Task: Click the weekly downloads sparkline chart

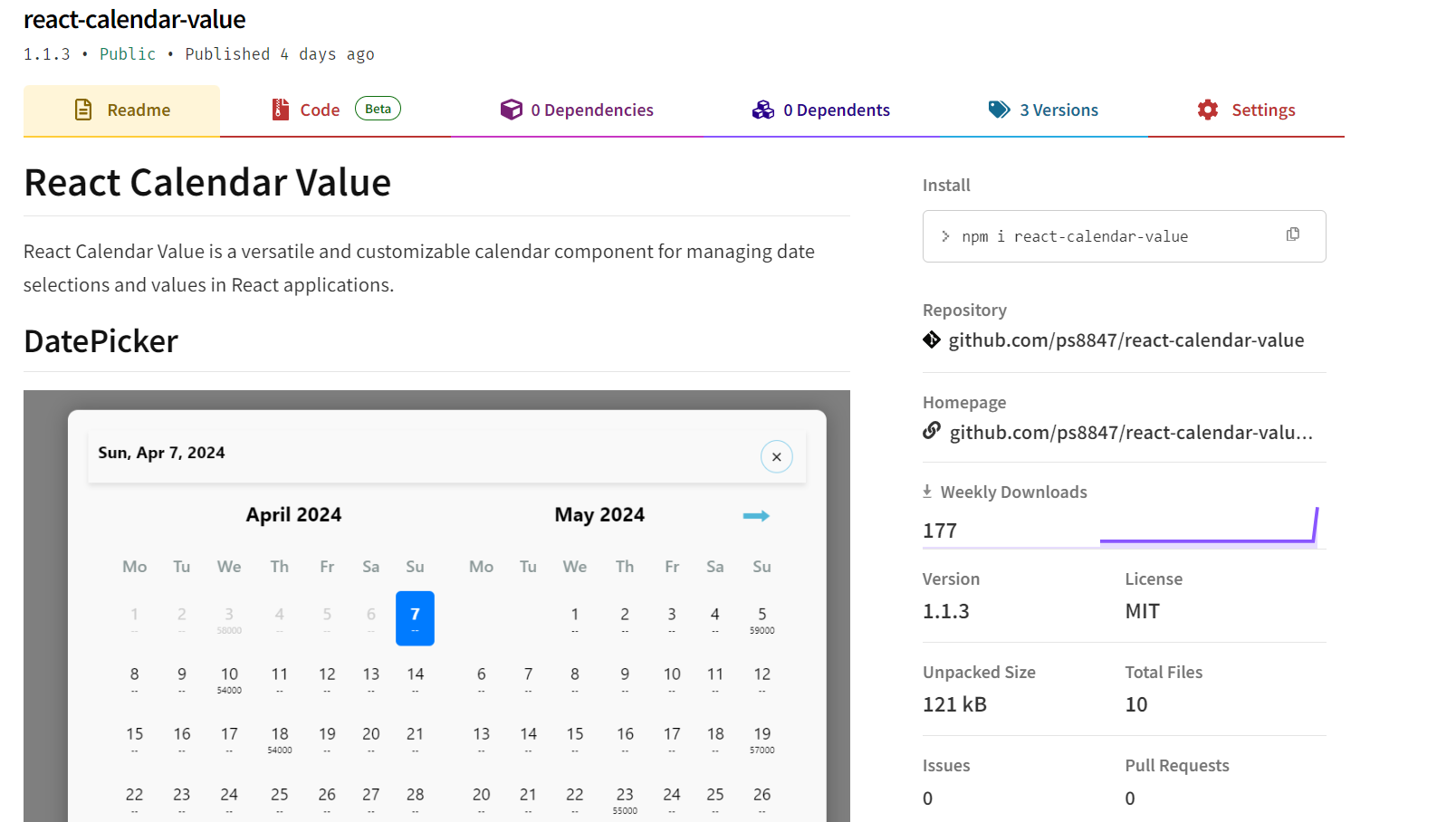Action: 1209,526
